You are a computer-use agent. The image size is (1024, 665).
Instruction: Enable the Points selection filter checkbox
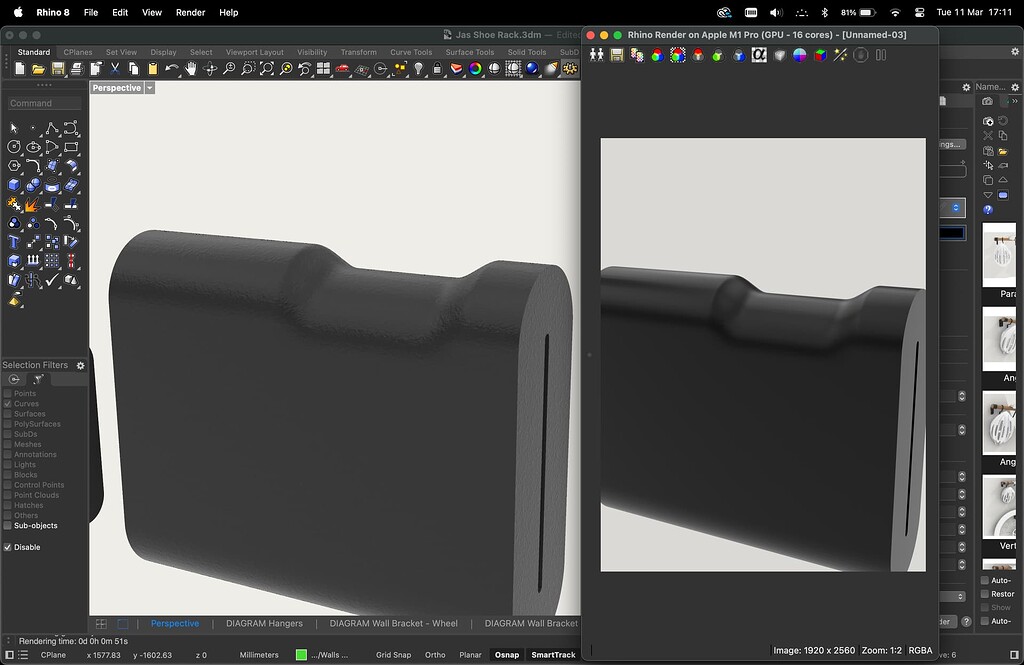coord(9,393)
